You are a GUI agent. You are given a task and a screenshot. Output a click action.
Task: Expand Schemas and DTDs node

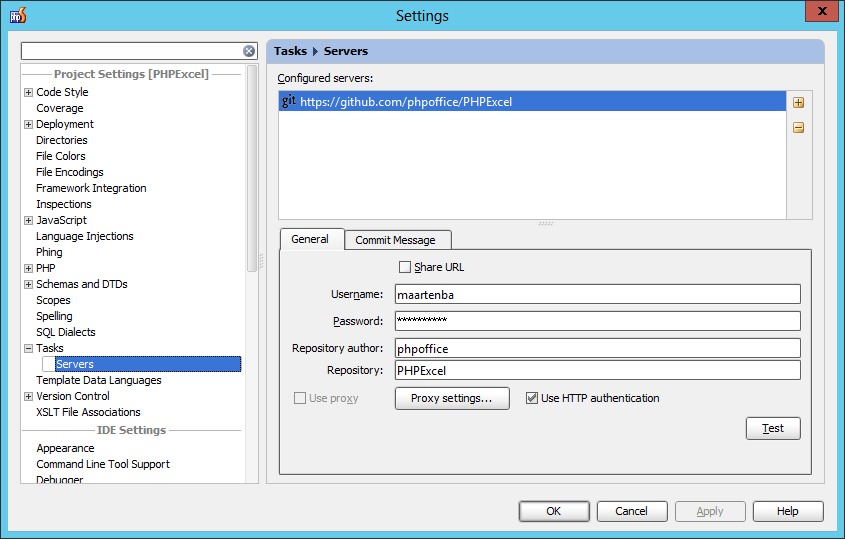[29, 285]
